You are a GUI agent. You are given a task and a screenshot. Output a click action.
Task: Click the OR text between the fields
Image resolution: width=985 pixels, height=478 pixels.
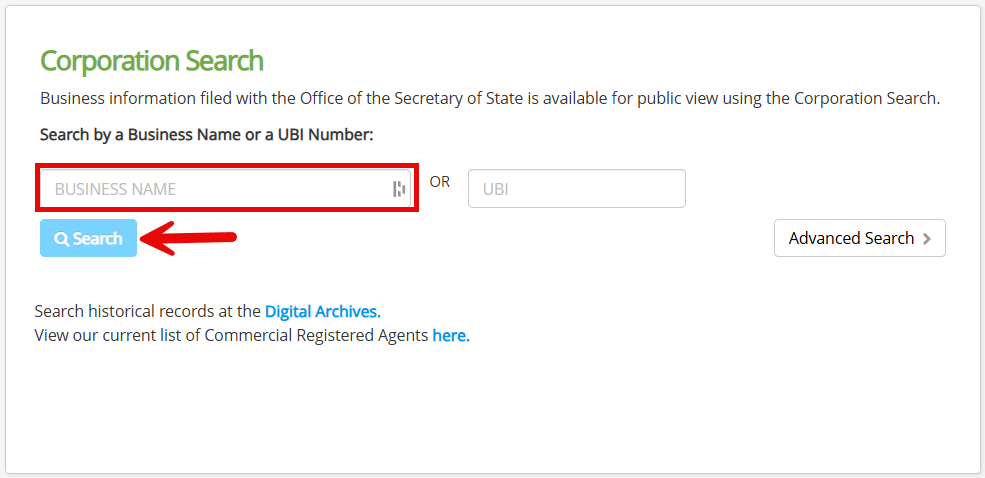440,182
